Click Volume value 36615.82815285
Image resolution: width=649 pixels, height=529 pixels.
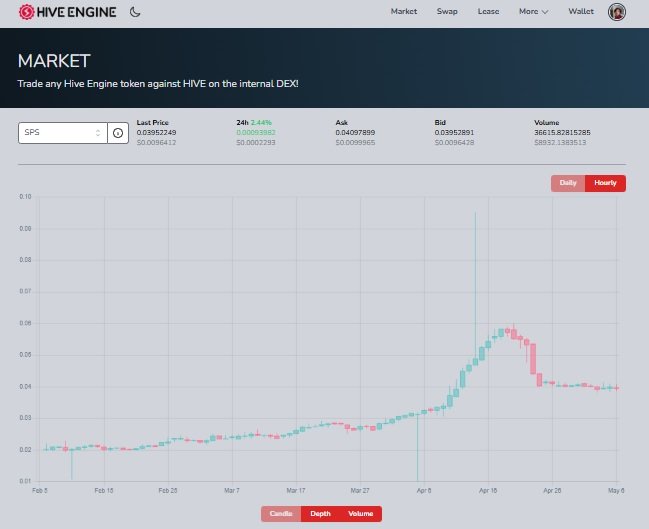562,132
